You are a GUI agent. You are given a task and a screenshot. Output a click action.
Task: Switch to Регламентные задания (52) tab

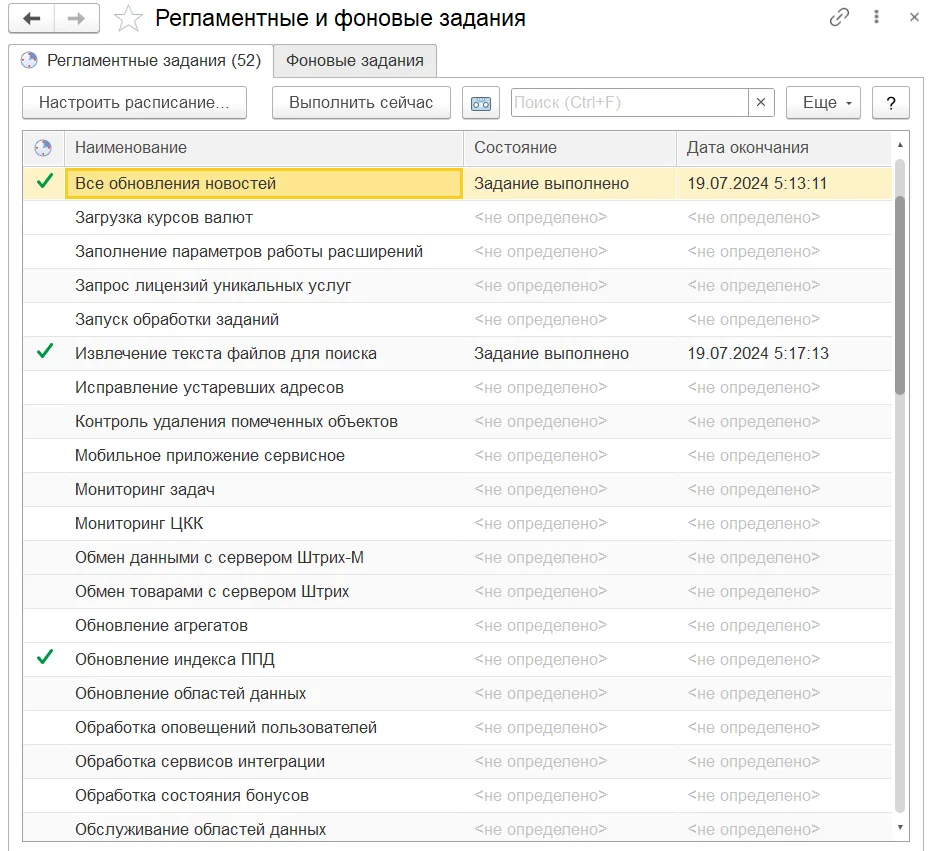pyautogui.click(x=141, y=61)
